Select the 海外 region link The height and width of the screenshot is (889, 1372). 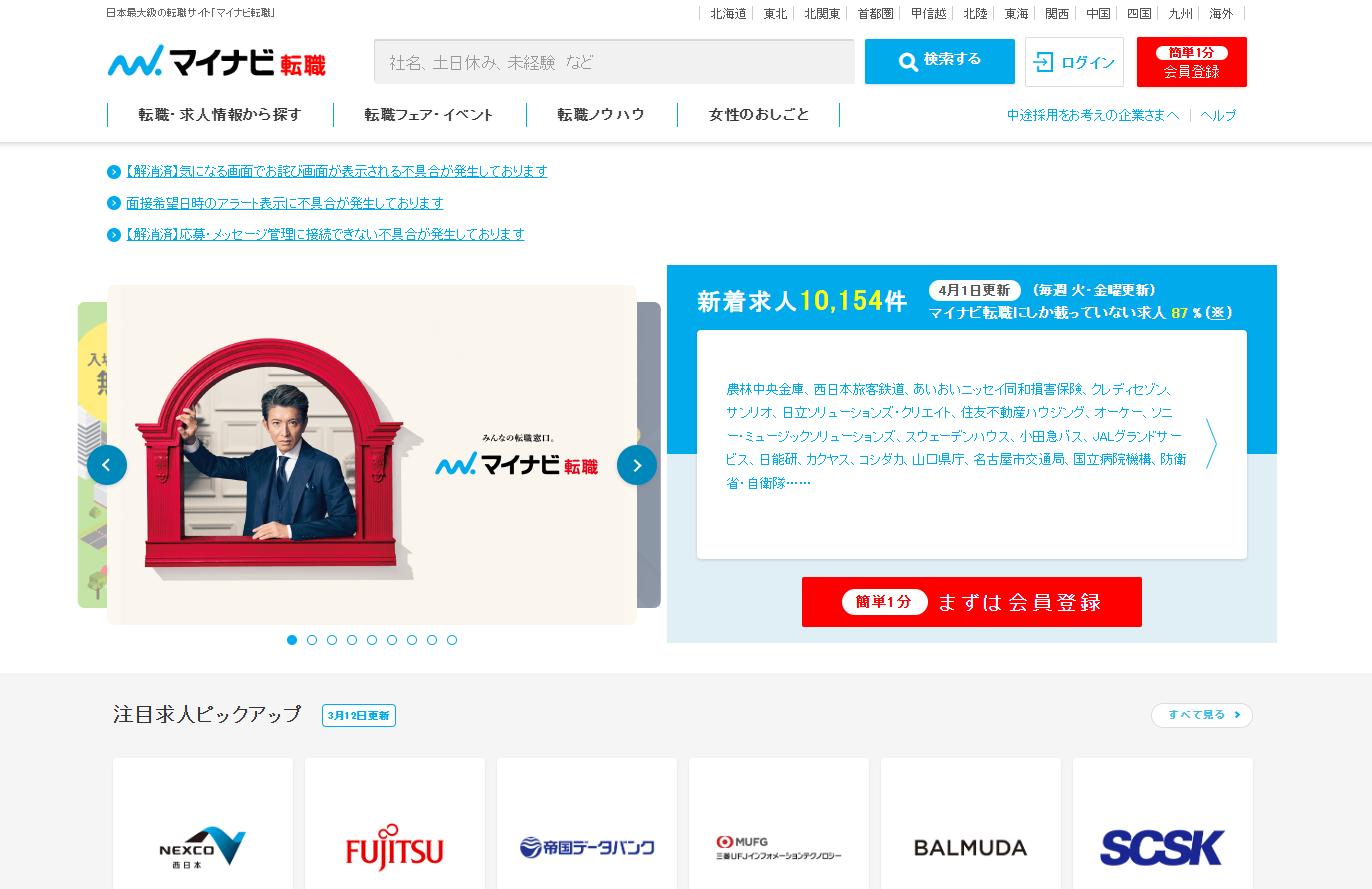point(1221,14)
